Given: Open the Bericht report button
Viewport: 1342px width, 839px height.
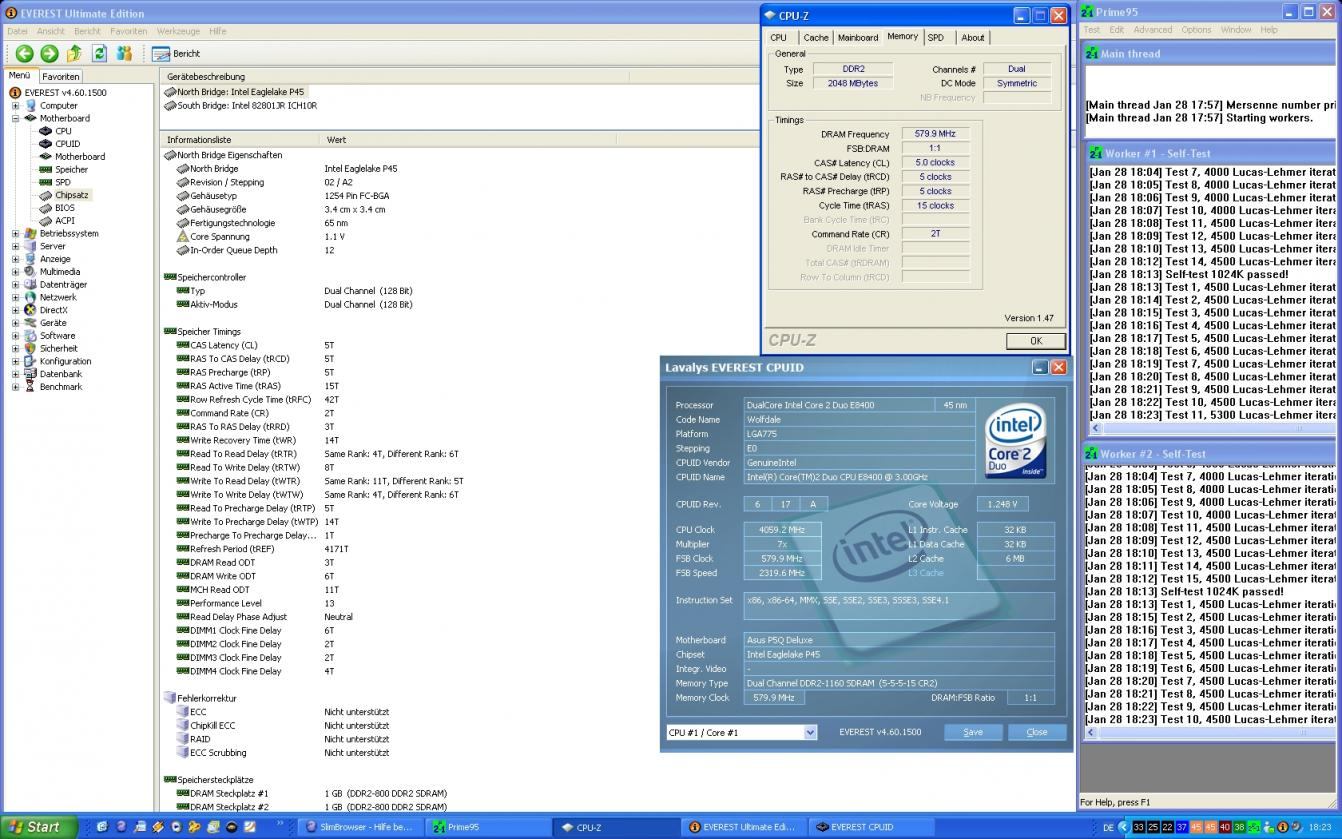Looking at the screenshot, I should click(x=176, y=53).
